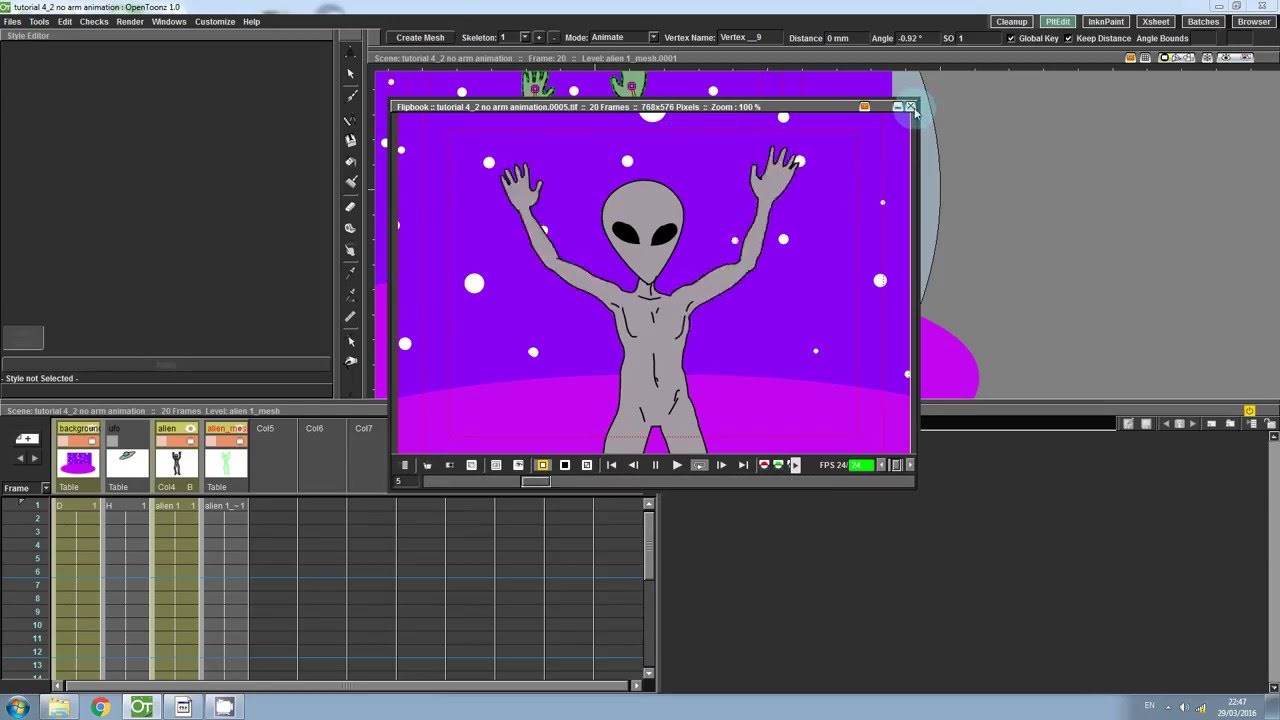Click the green FPS value field

tap(861, 465)
